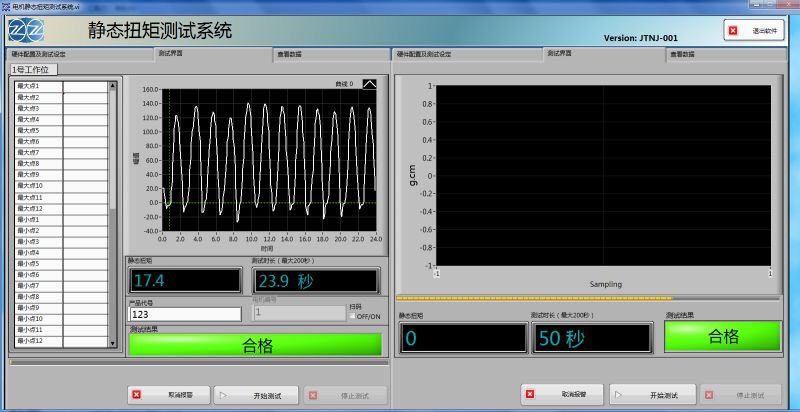The width and height of the screenshot is (800, 412).
Task: Click the red X icon on right 取消报警
Action: [529, 395]
